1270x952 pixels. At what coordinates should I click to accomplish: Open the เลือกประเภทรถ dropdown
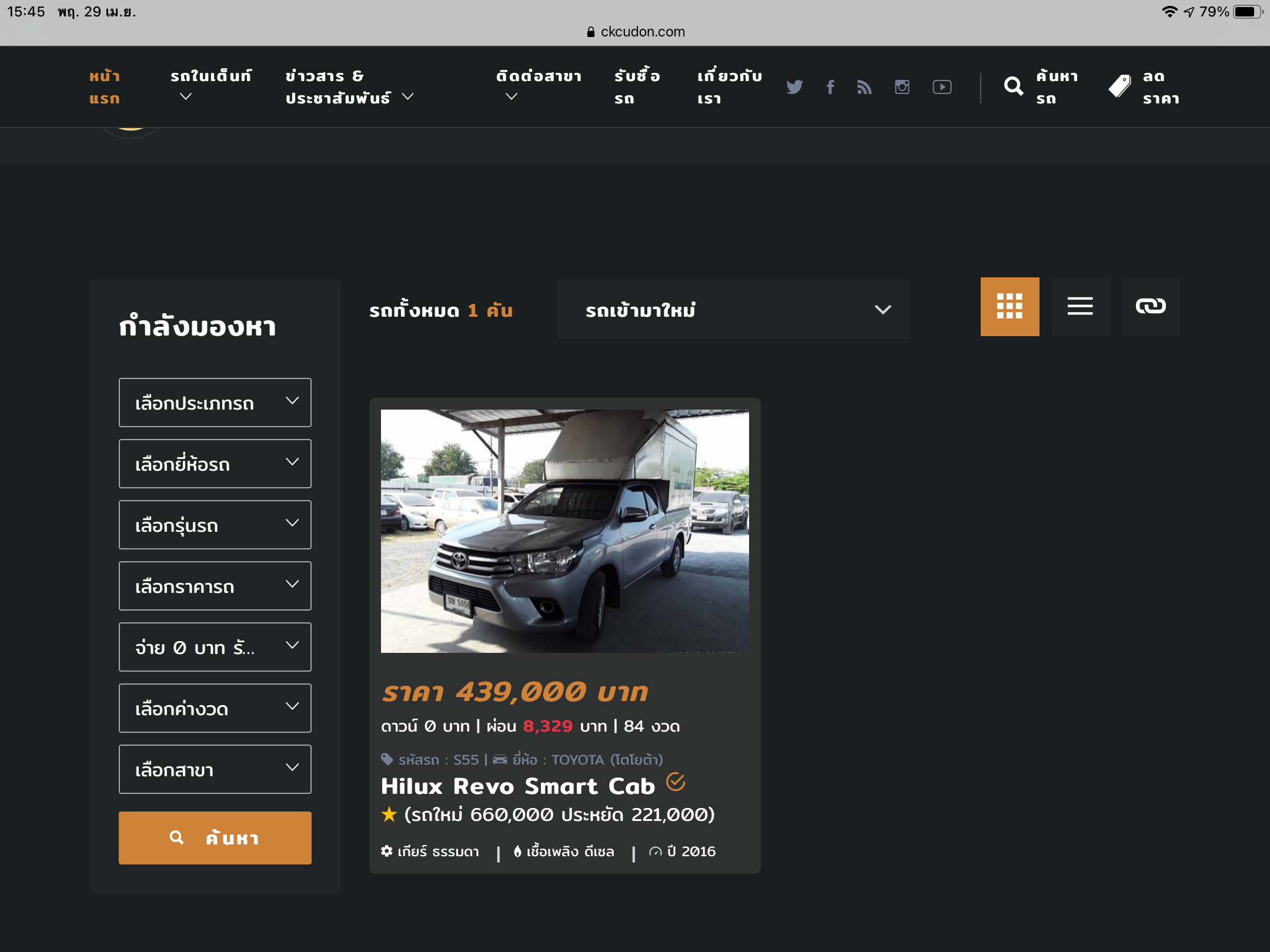215,403
